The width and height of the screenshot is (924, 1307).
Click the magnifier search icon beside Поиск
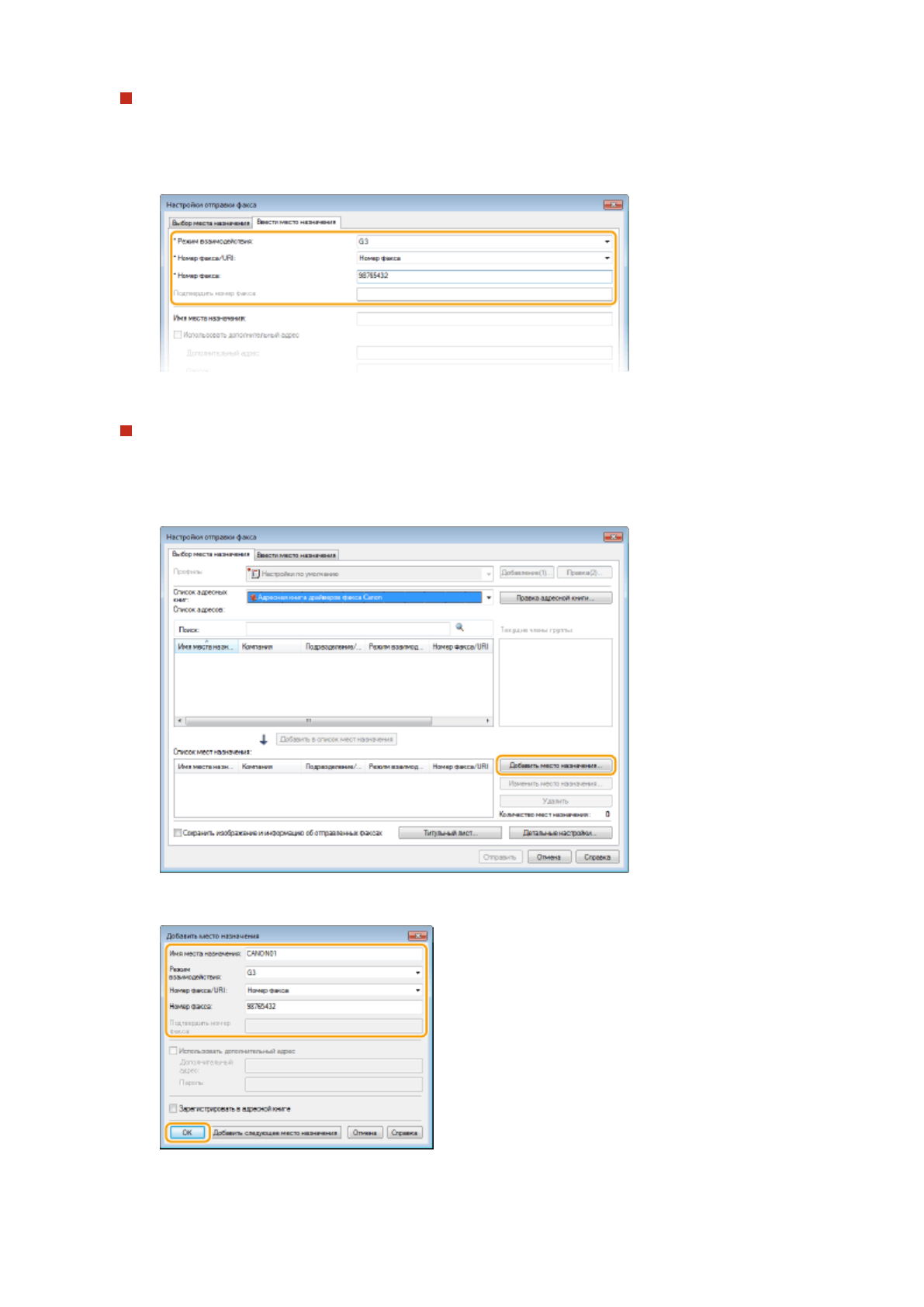(x=459, y=627)
